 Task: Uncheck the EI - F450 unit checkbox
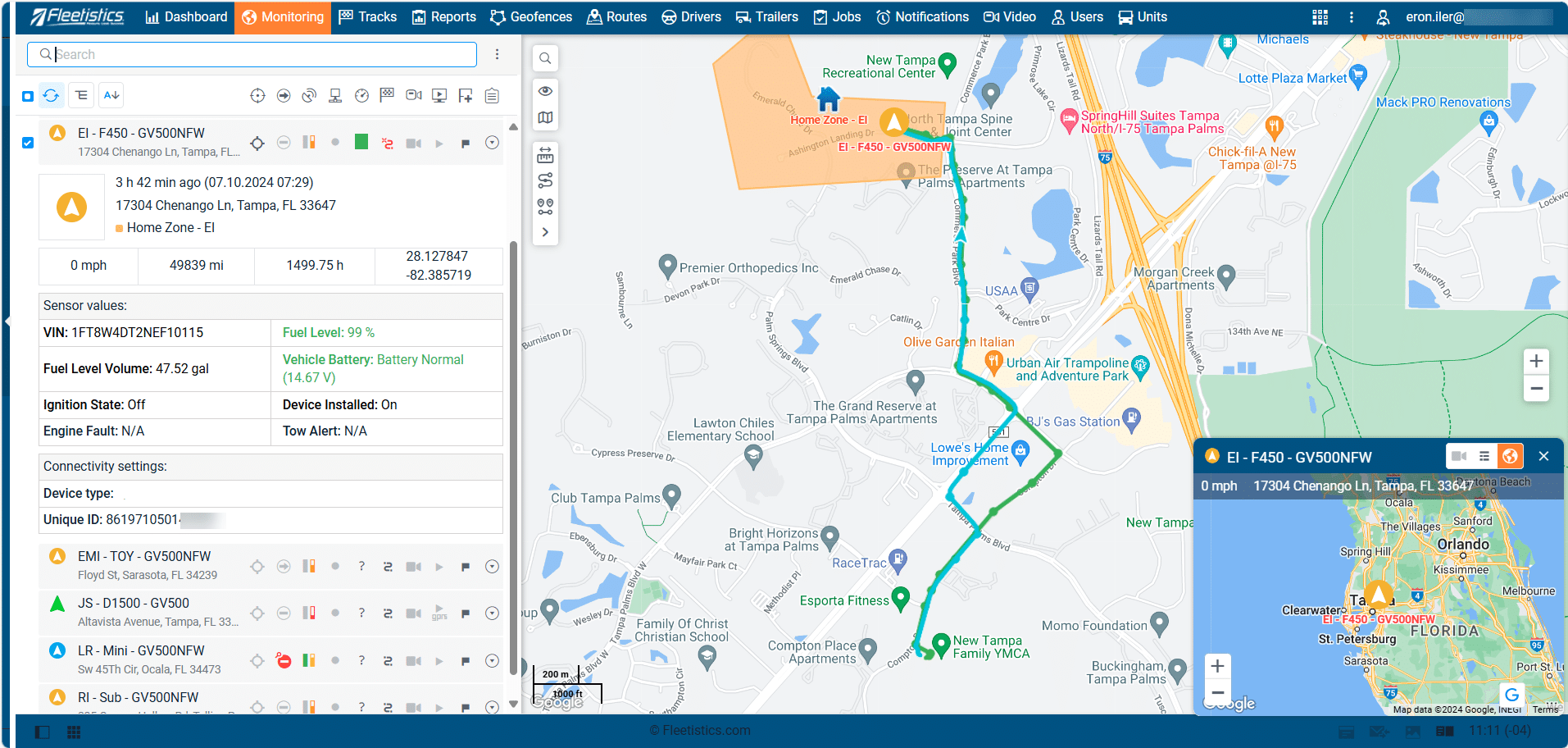(x=28, y=143)
